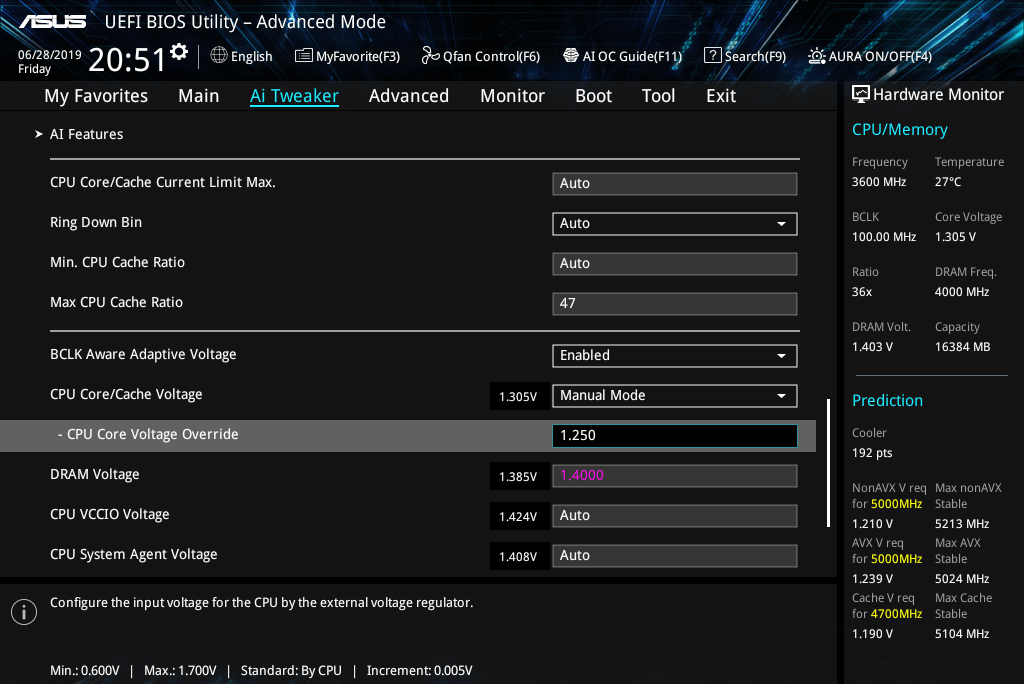Click the CPU/Memory heading
The height and width of the screenshot is (684, 1024).
click(x=899, y=129)
